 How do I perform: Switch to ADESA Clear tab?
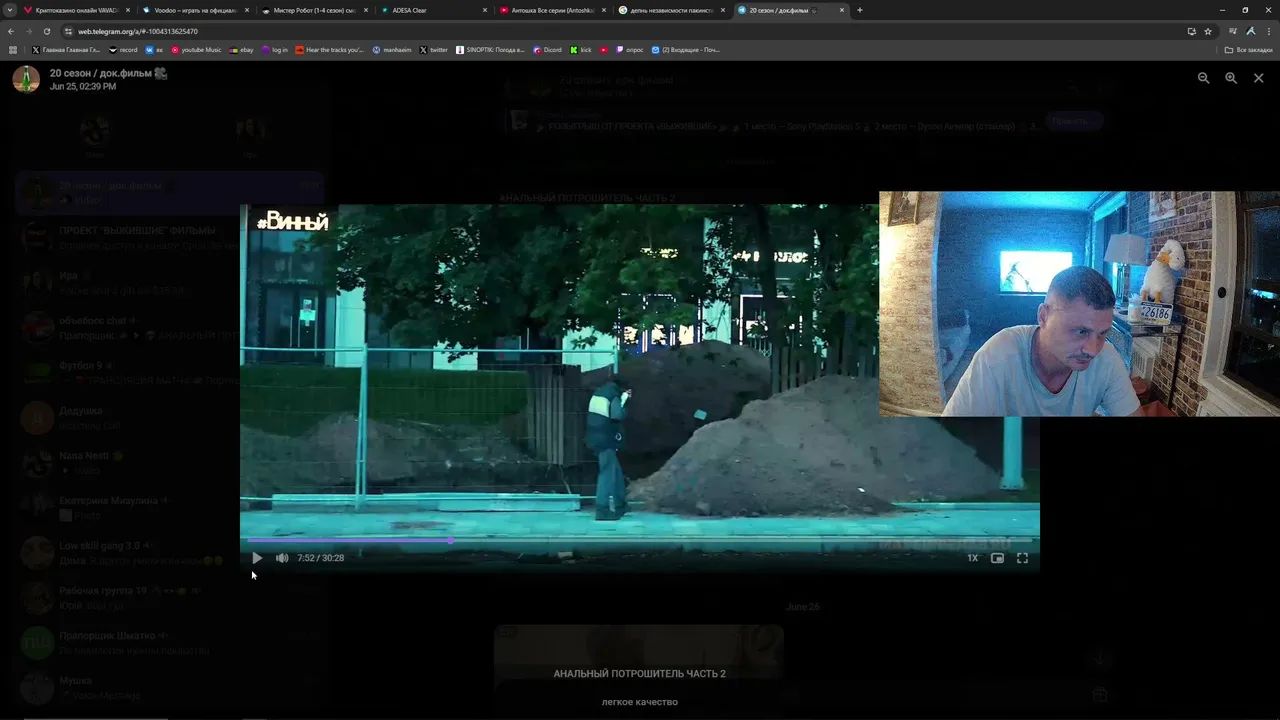(x=433, y=10)
